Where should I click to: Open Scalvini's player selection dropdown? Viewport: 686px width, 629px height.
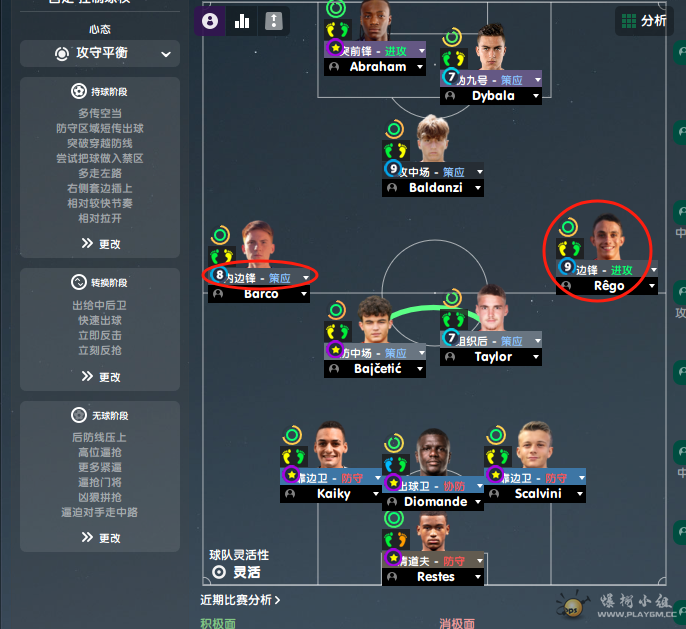(x=580, y=494)
